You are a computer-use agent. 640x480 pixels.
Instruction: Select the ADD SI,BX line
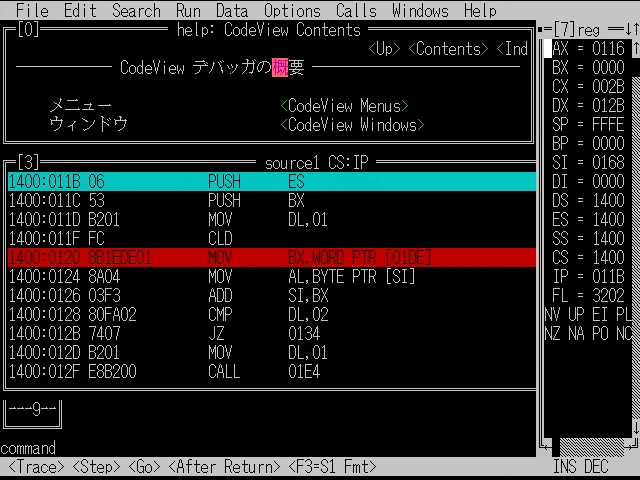(272, 295)
